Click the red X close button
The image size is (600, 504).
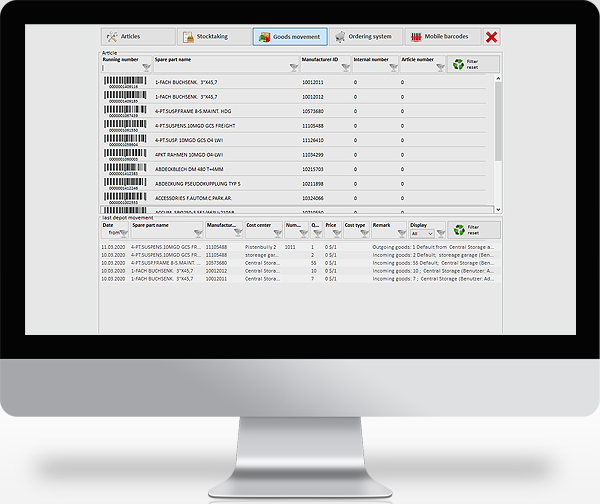[x=491, y=37]
